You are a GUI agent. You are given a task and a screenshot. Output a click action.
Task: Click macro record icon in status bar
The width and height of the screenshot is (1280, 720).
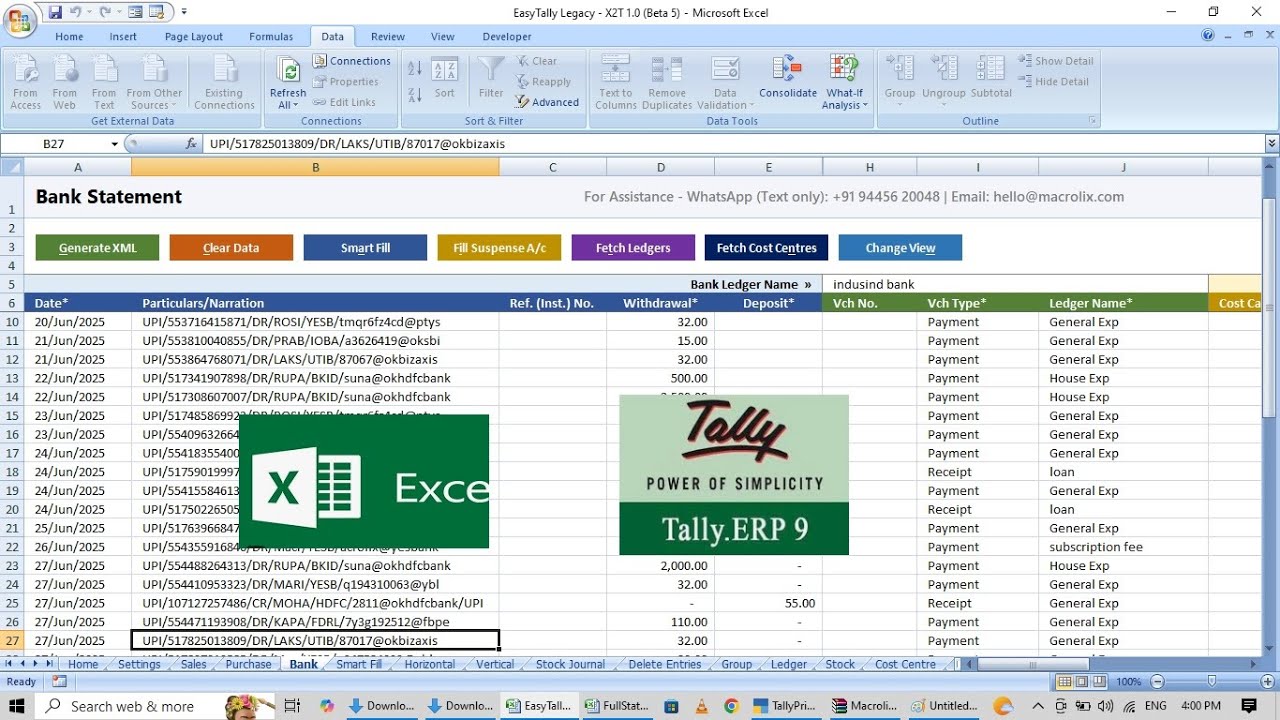60,681
